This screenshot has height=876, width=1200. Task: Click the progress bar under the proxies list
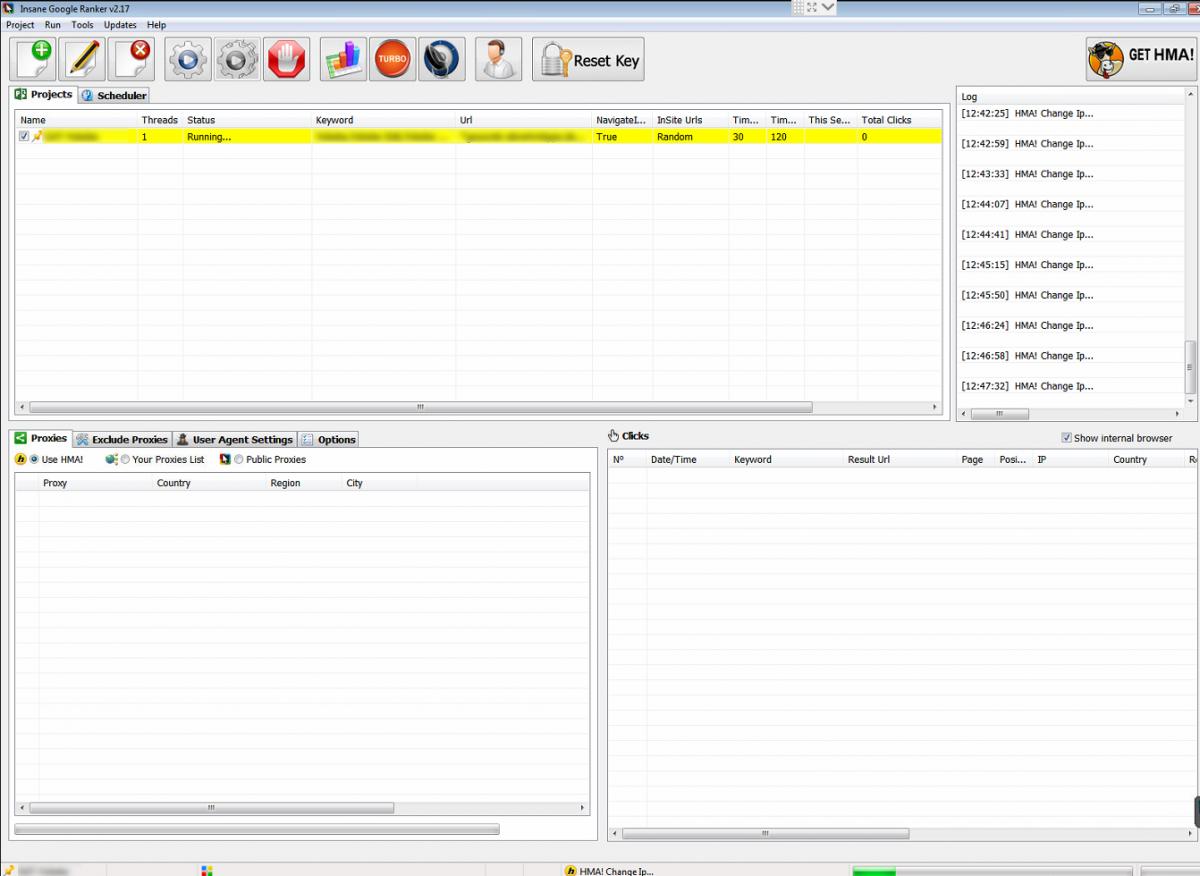(x=256, y=829)
